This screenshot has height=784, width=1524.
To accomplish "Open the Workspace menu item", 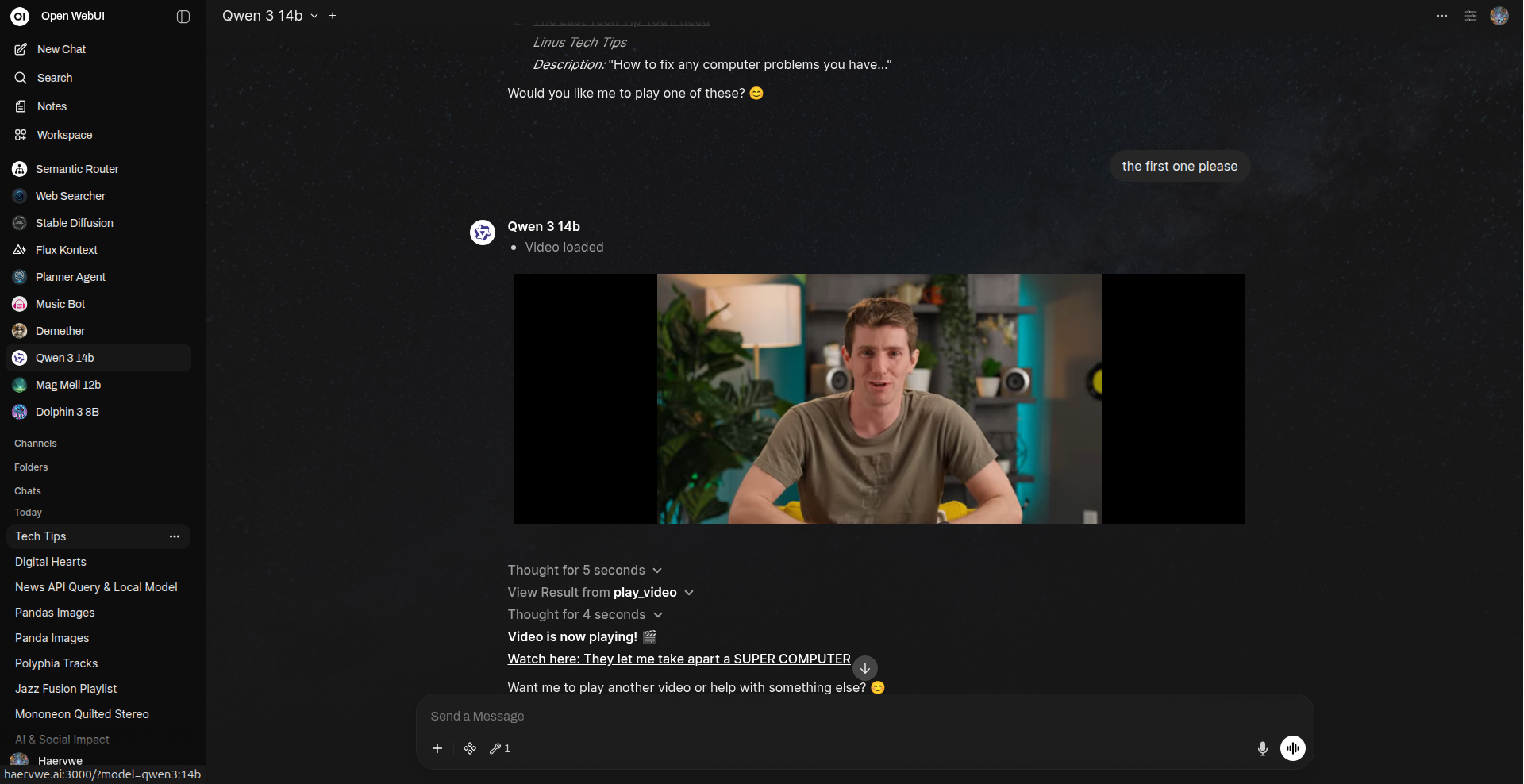I will (x=64, y=135).
